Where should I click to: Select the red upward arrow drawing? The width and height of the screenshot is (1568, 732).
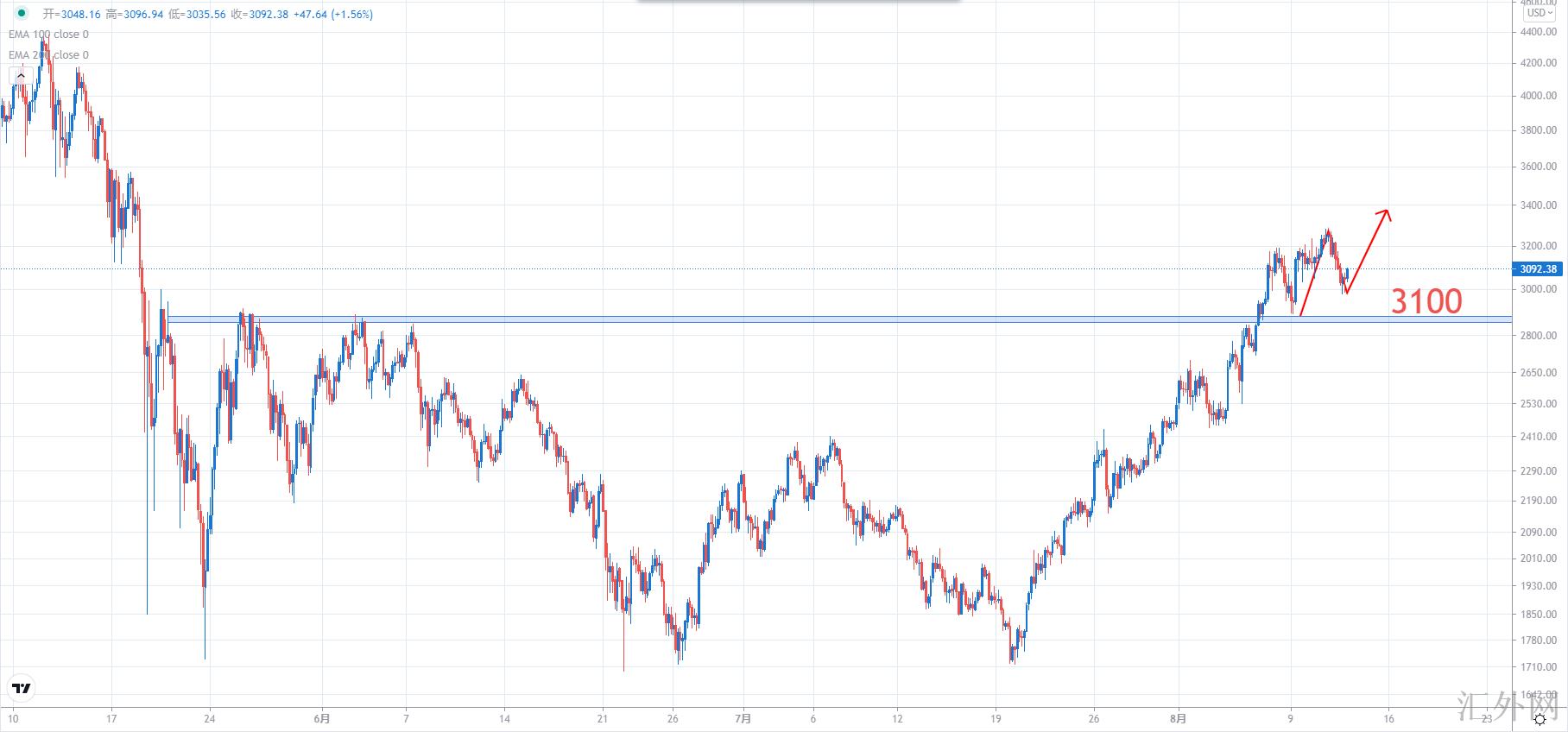tap(1369, 249)
